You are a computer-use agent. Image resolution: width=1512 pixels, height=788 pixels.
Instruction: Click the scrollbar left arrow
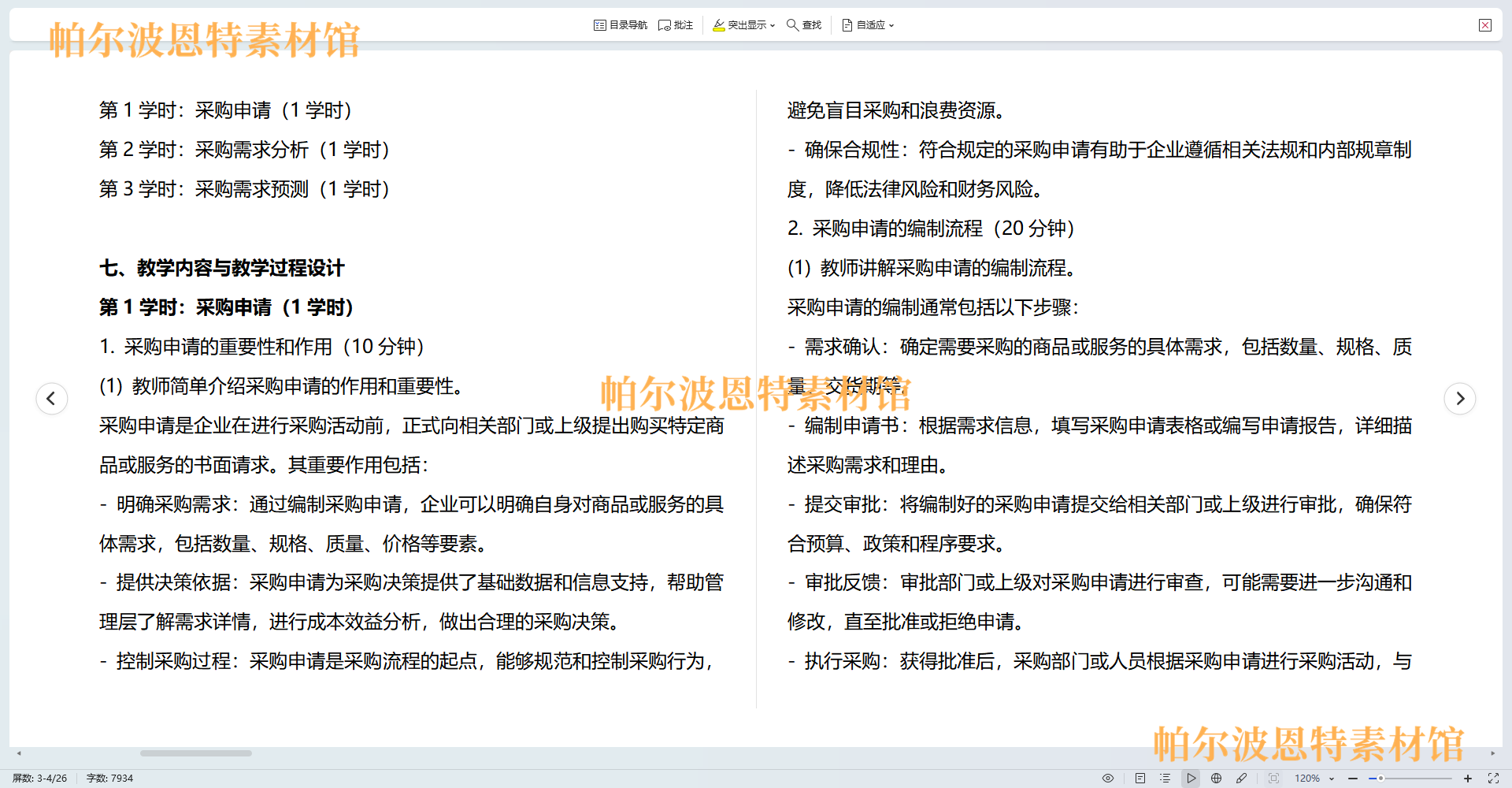point(19,753)
